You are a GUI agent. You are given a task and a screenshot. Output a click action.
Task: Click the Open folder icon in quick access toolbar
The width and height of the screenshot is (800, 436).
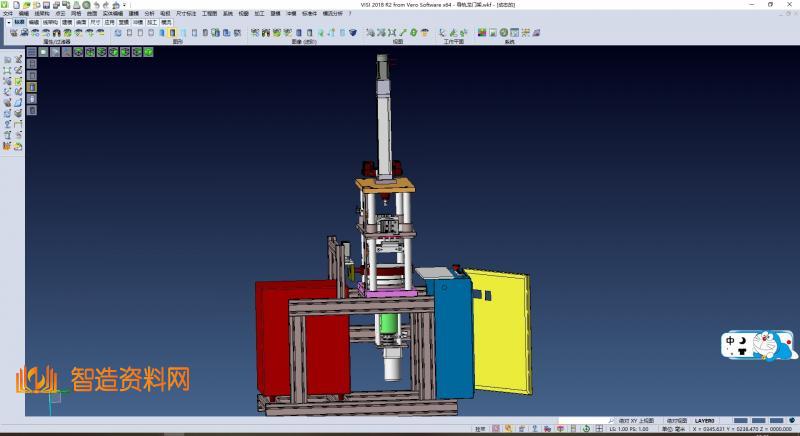(x=24, y=4)
